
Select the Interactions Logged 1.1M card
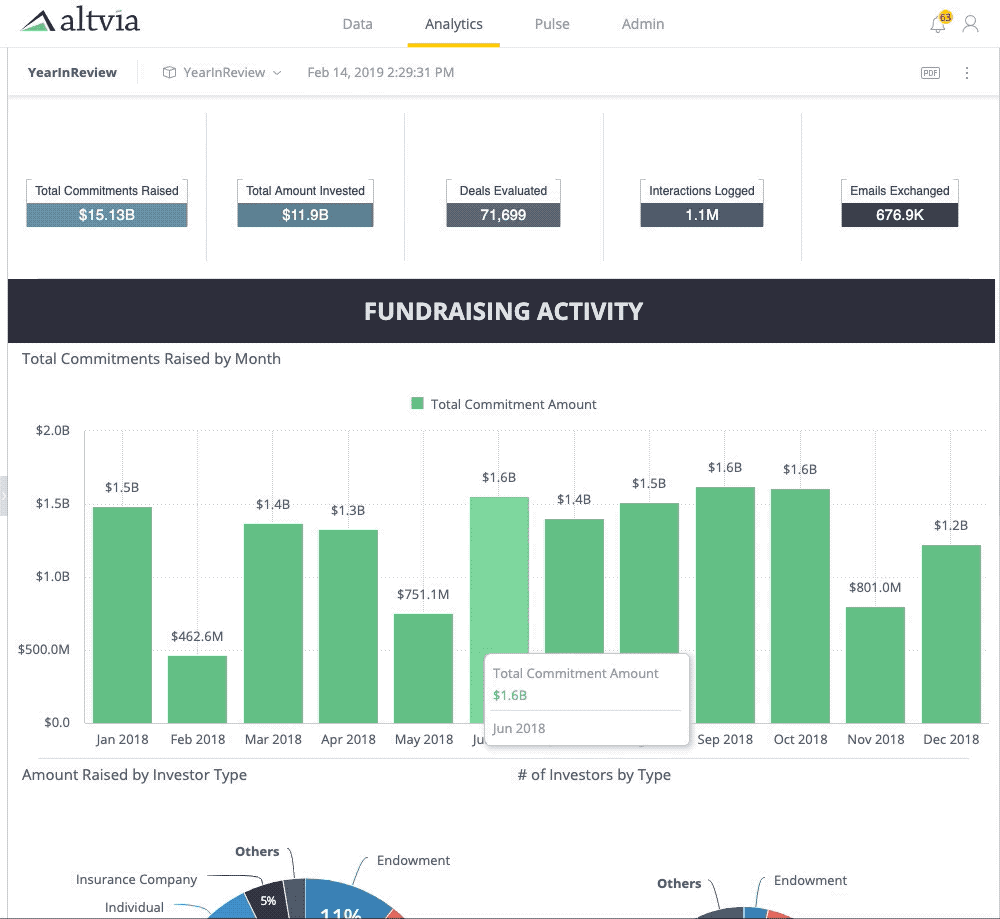click(x=702, y=203)
